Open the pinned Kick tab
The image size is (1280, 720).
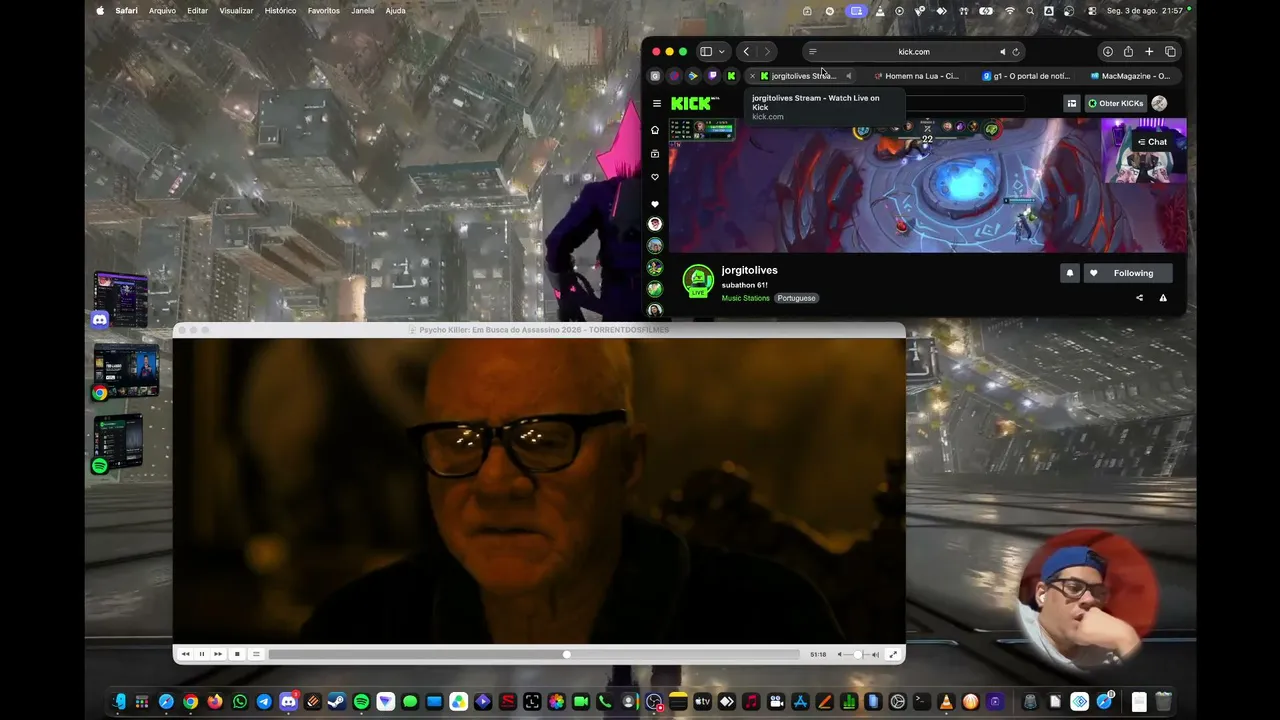tap(732, 76)
